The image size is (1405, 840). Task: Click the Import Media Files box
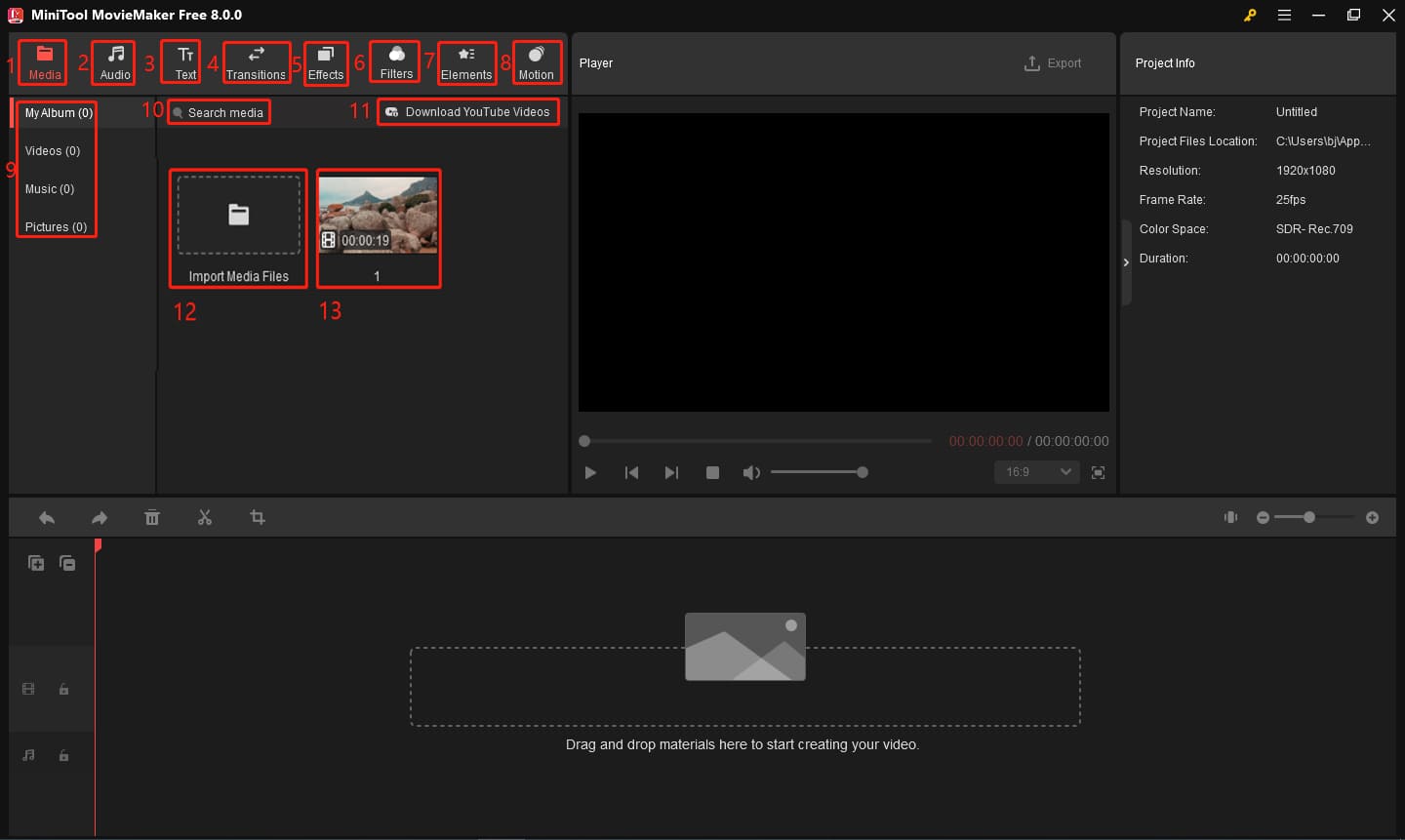click(x=238, y=229)
